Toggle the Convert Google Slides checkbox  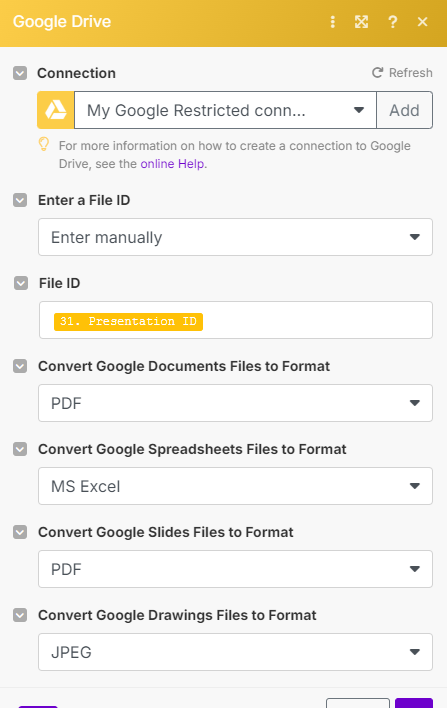pos(20,532)
